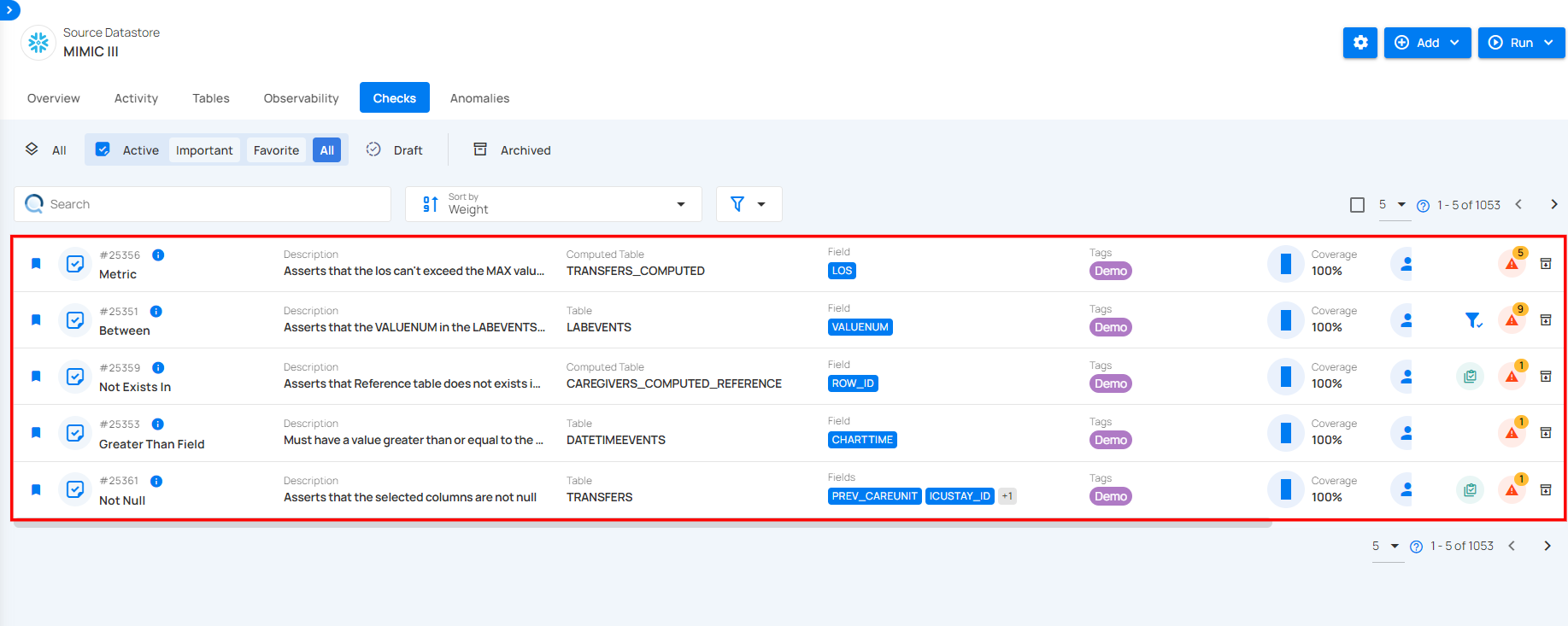Click anomaly warning icon for Between check

[1512, 320]
